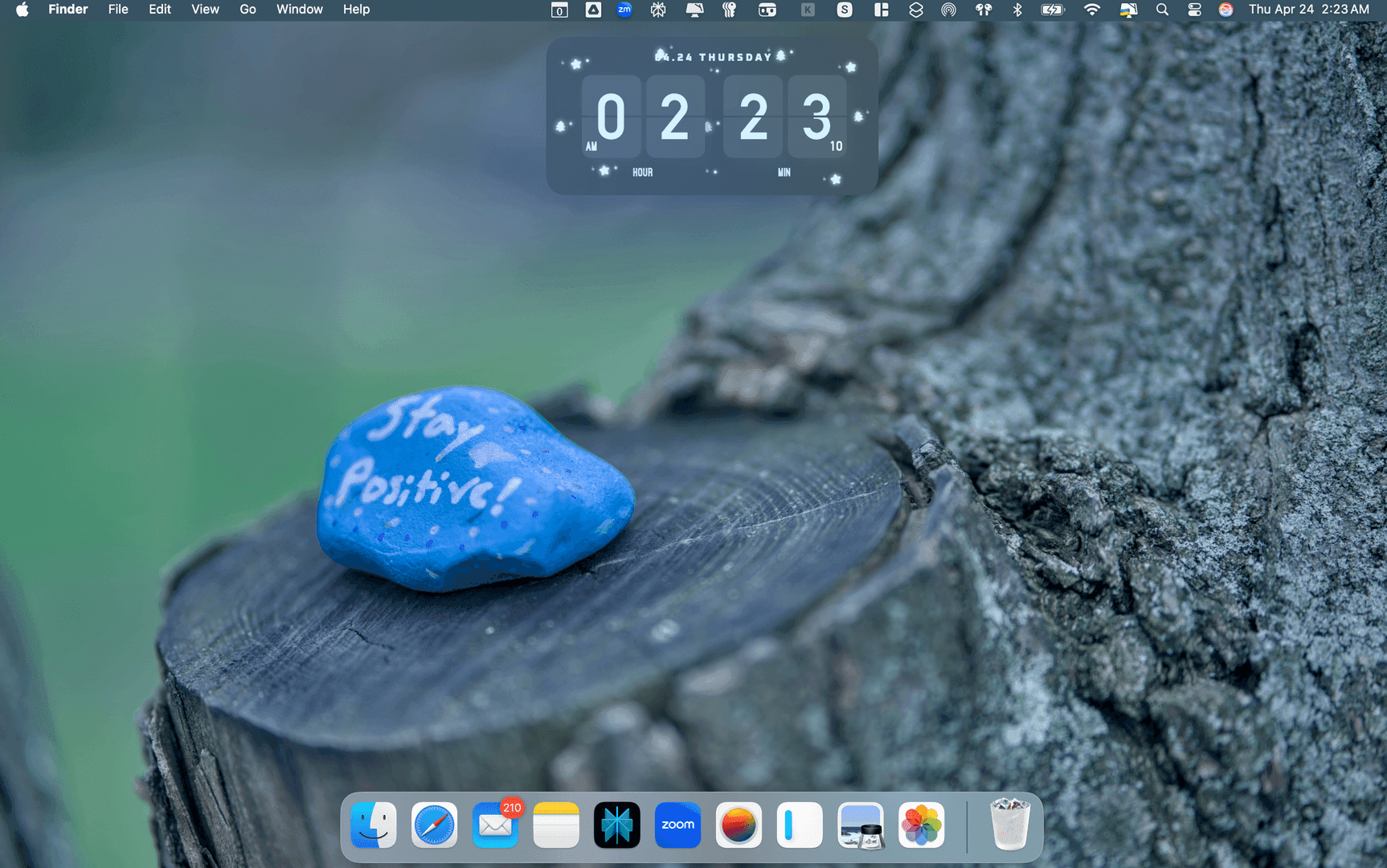Open Spotlight search magnifier icon

pos(1162,10)
